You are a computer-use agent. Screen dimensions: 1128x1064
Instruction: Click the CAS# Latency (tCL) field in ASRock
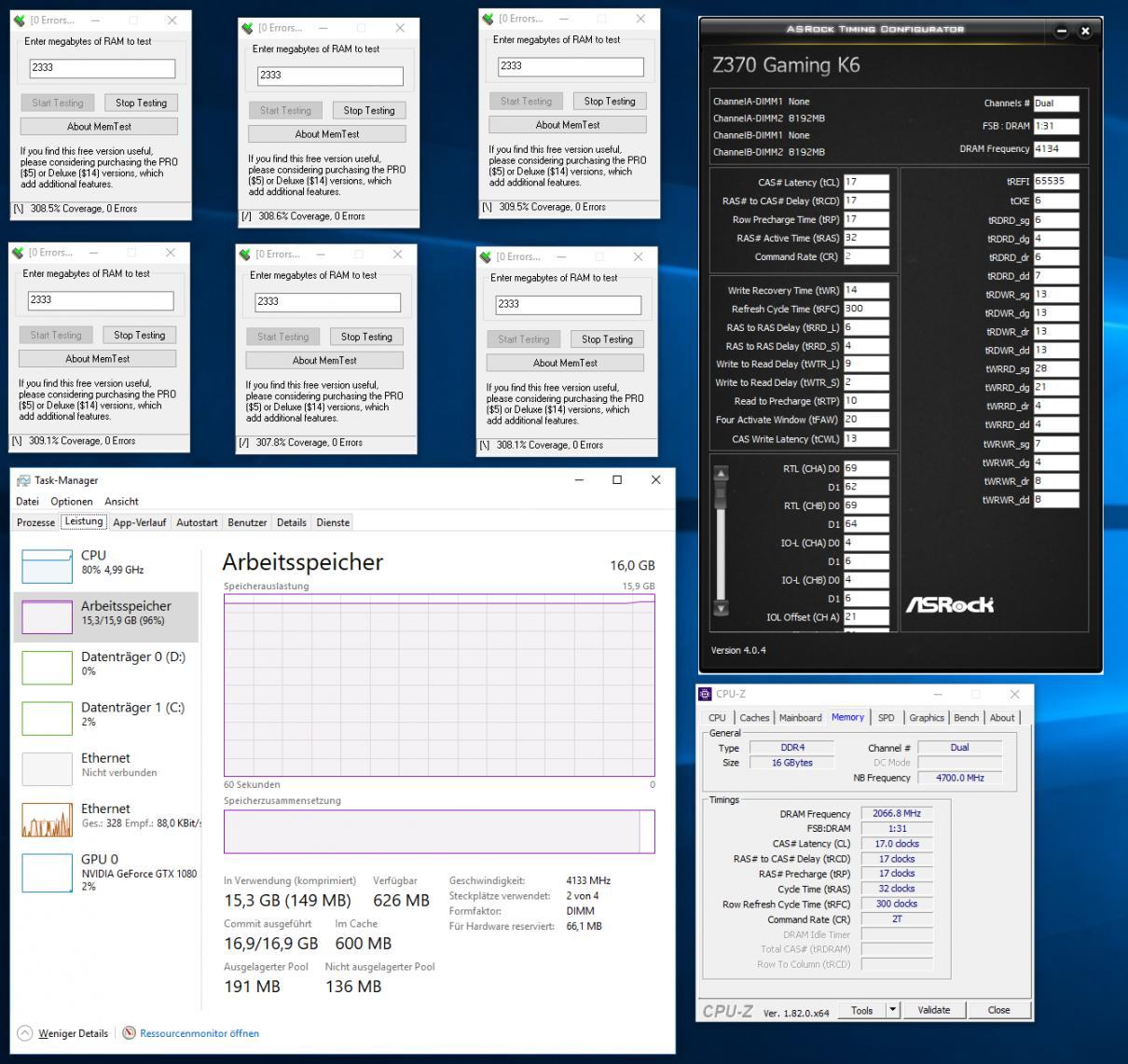866,183
